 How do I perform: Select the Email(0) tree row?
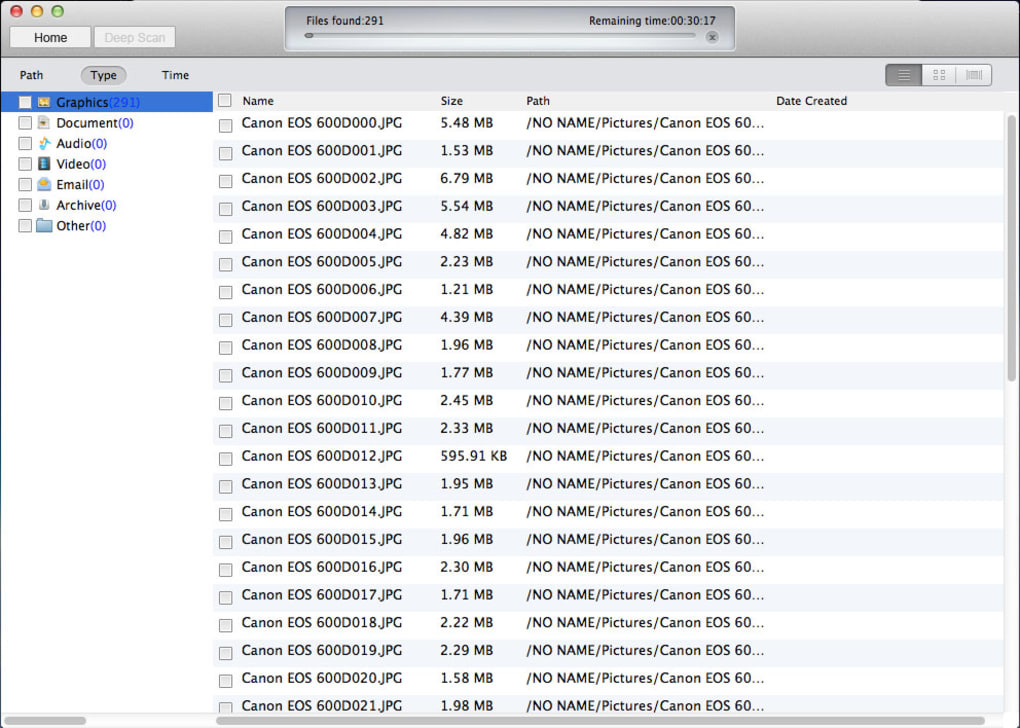click(x=107, y=184)
